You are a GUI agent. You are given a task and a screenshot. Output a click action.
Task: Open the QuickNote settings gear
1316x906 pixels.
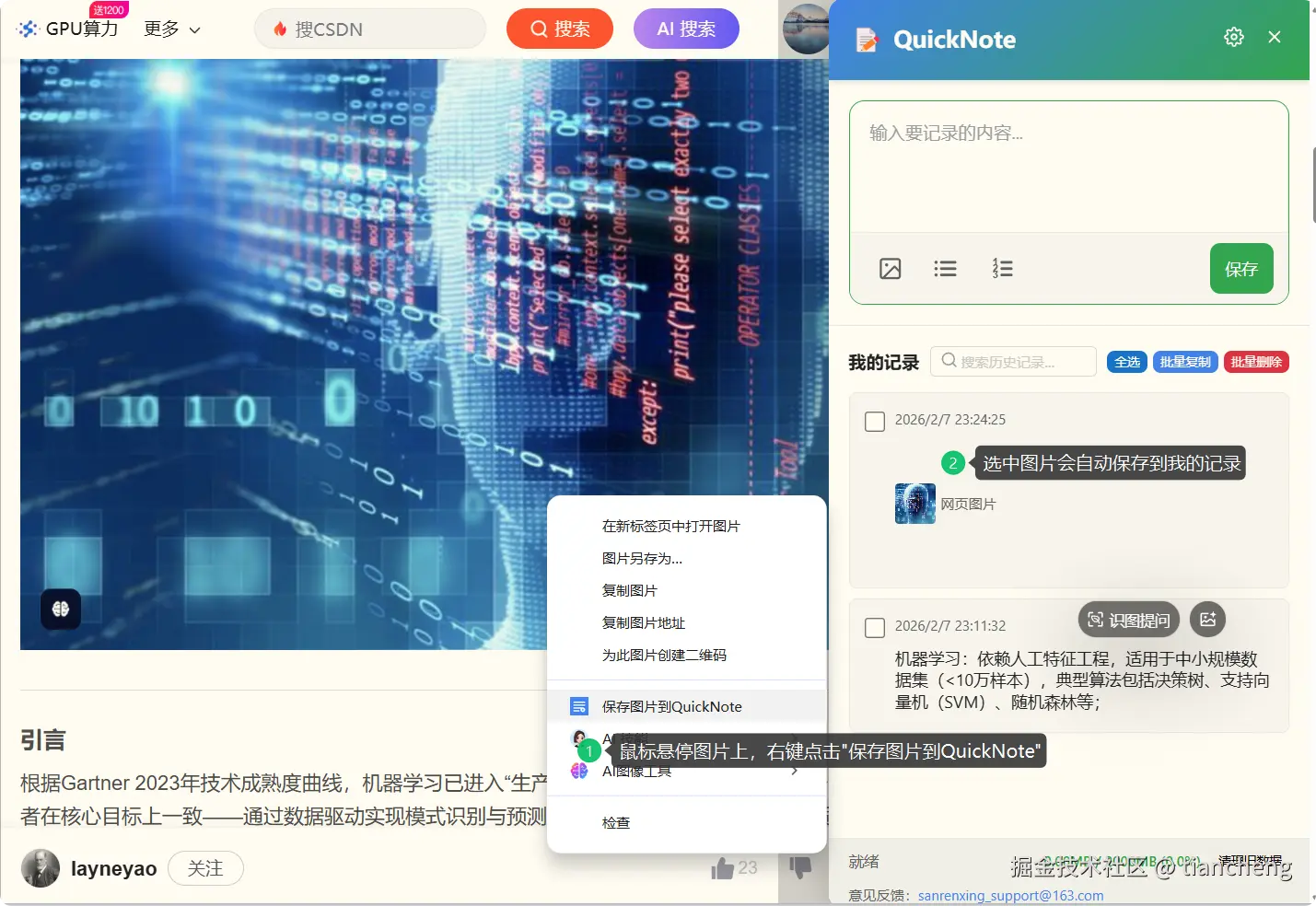point(1233,37)
